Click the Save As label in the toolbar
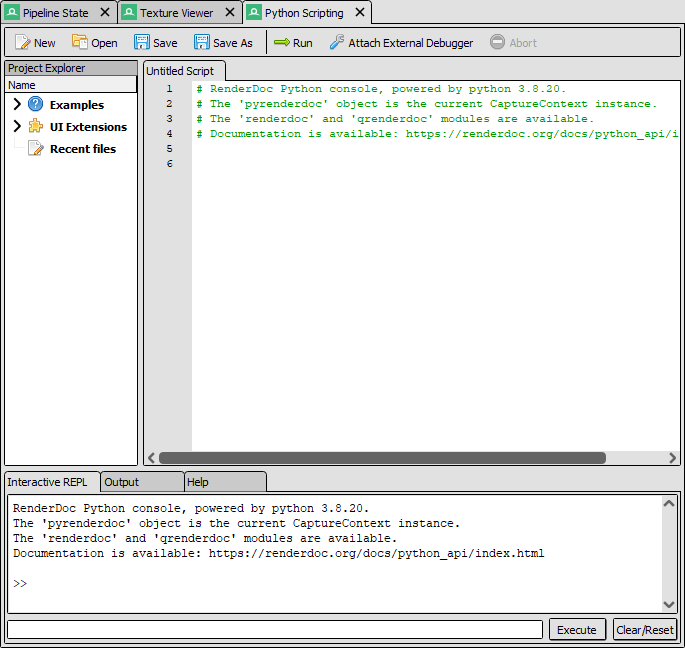Screen dimensions: 685x648 [233, 43]
